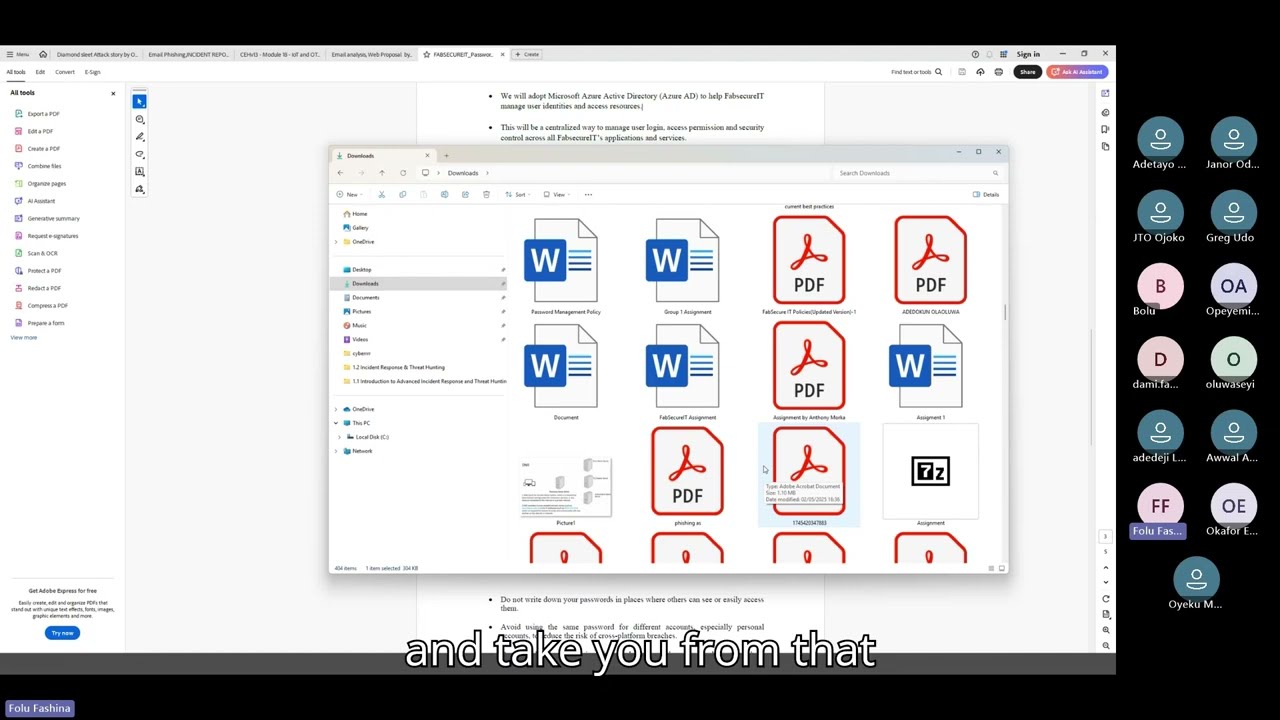Viewport: 1280px width, 720px height.
Task: Delete the selected file with trash icon
Action: click(486, 194)
